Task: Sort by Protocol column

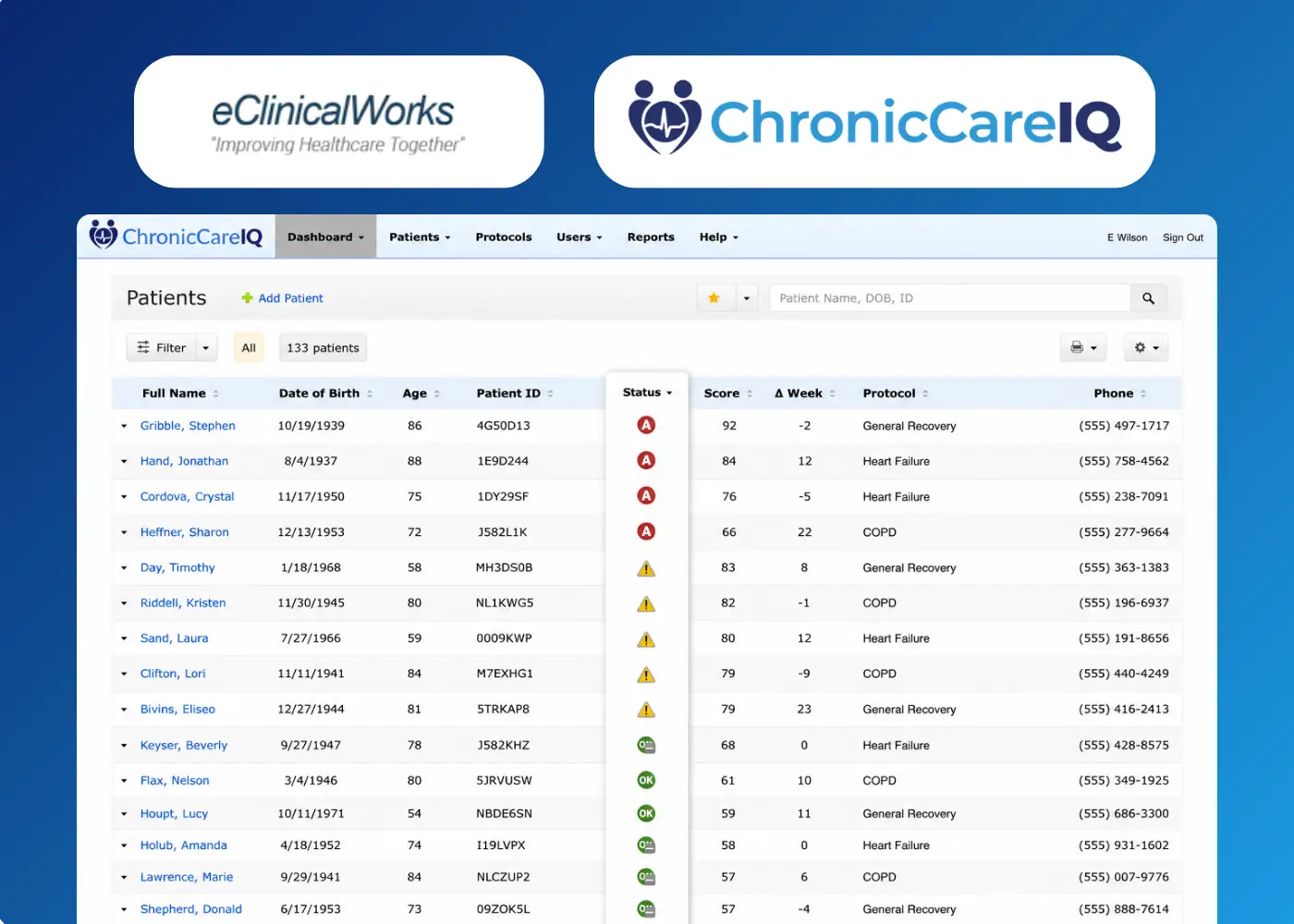Action: (x=896, y=393)
